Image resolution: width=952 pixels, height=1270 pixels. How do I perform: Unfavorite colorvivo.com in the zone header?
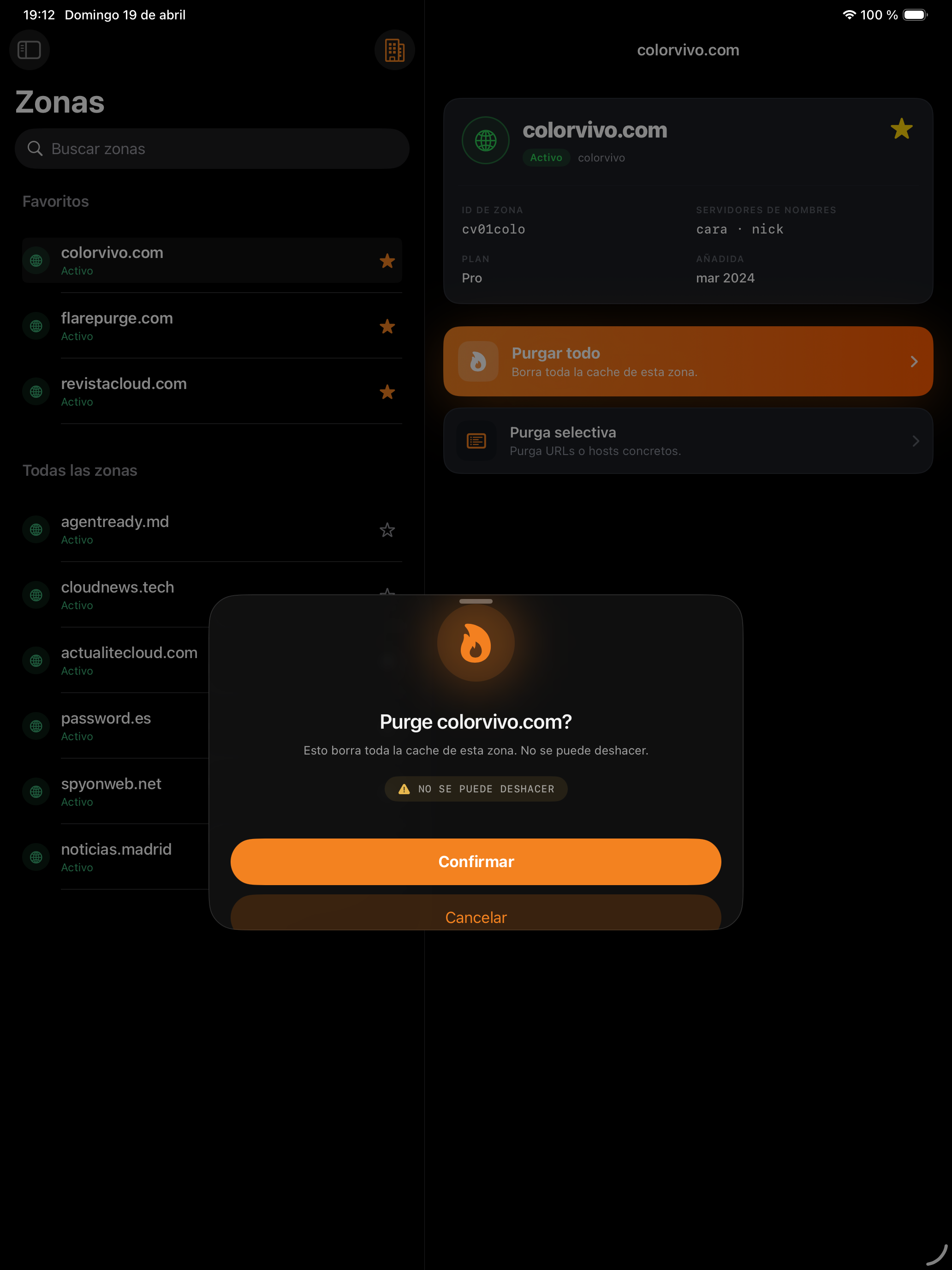pyautogui.click(x=901, y=129)
